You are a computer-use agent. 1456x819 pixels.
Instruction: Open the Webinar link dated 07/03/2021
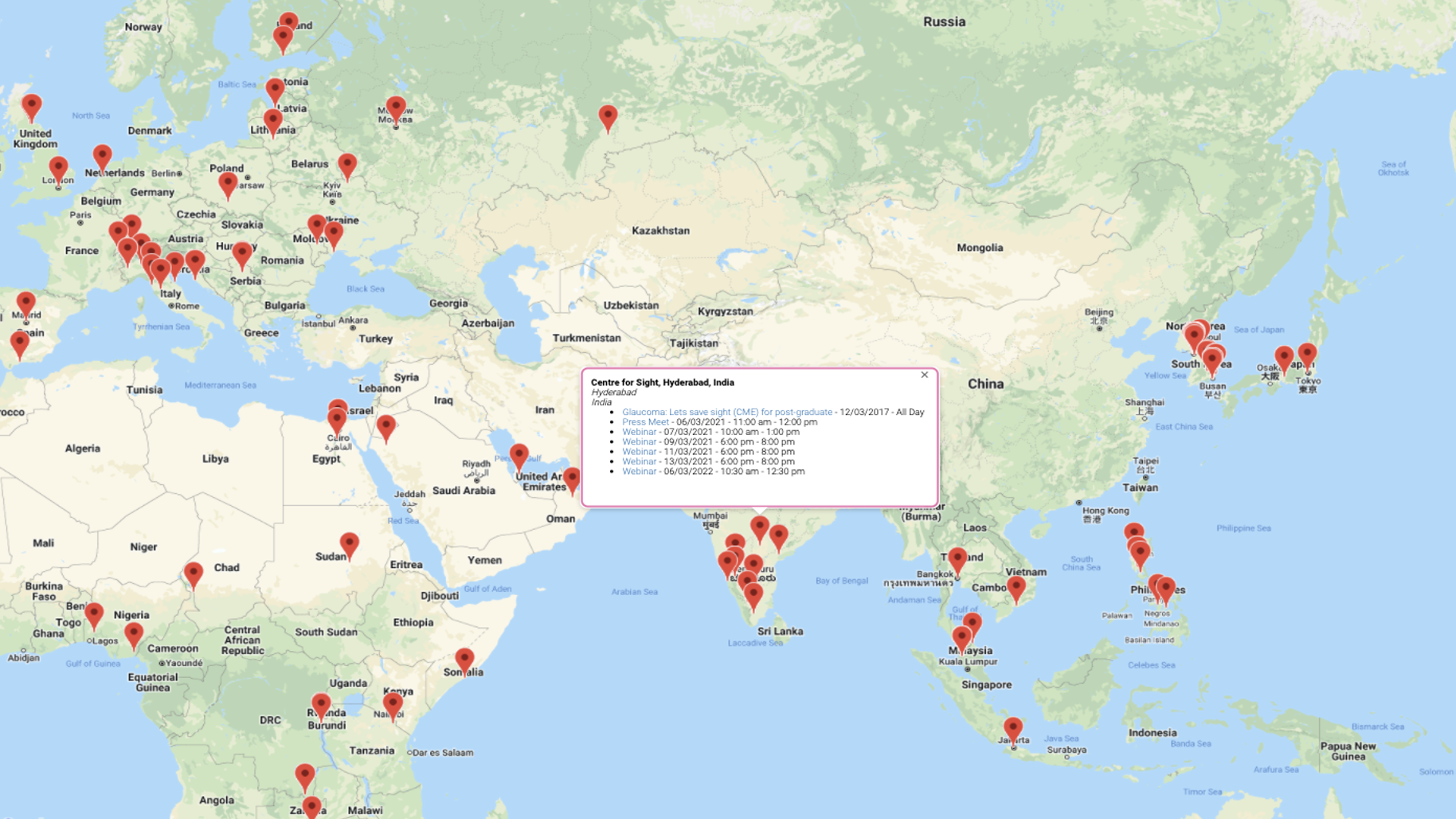(x=639, y=432)
